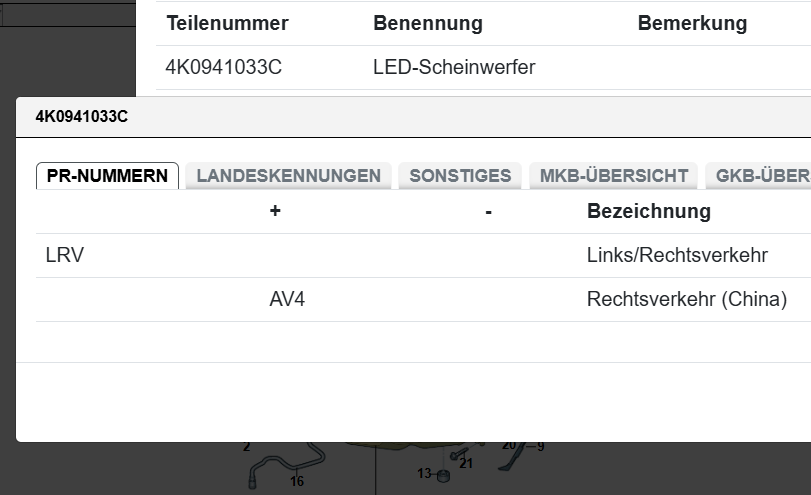Click the Teilenummer column header
Screen dimensions: 811x495
227,23
